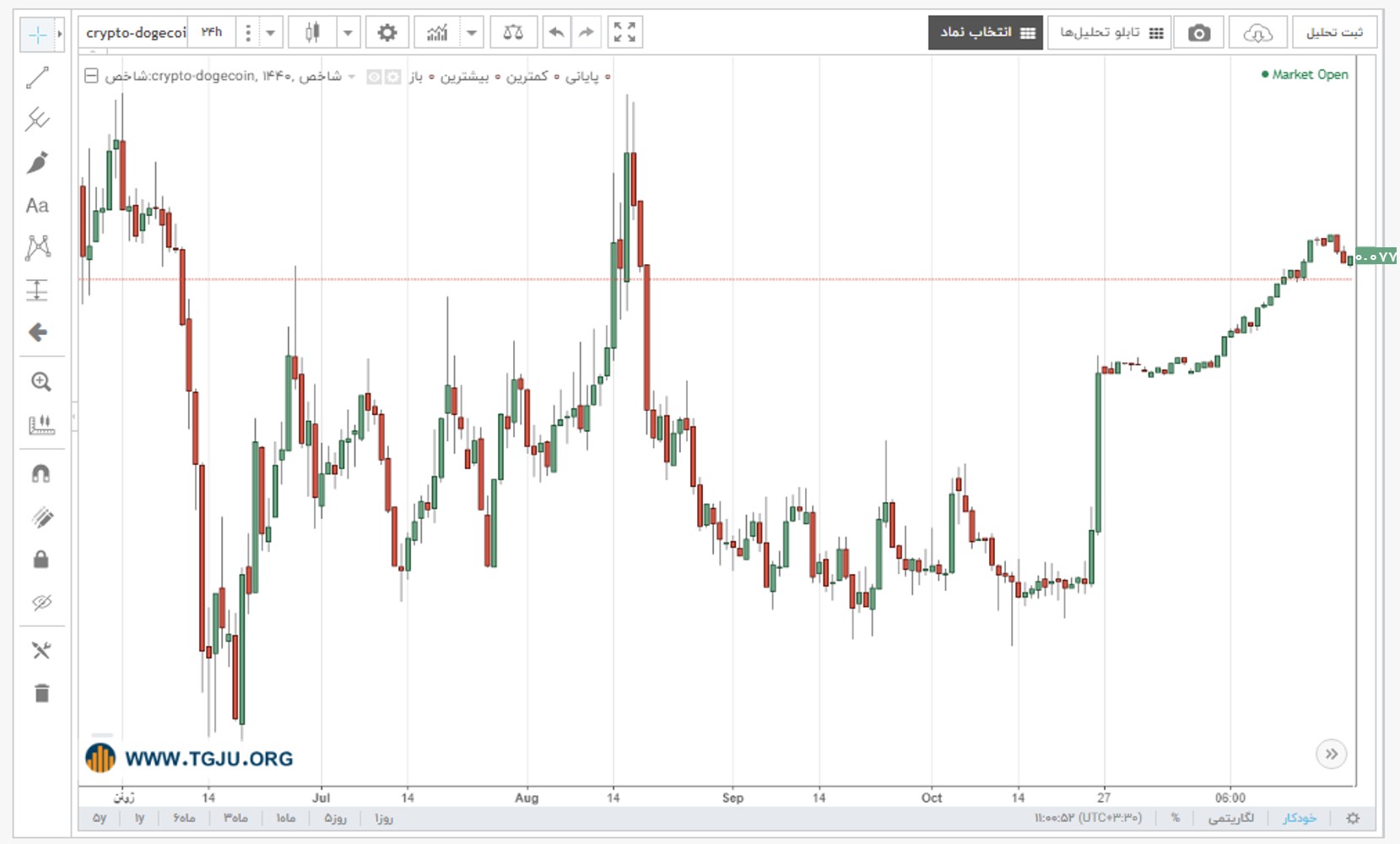
Task: Open the indicators chart icon
Action: point(437,33)
